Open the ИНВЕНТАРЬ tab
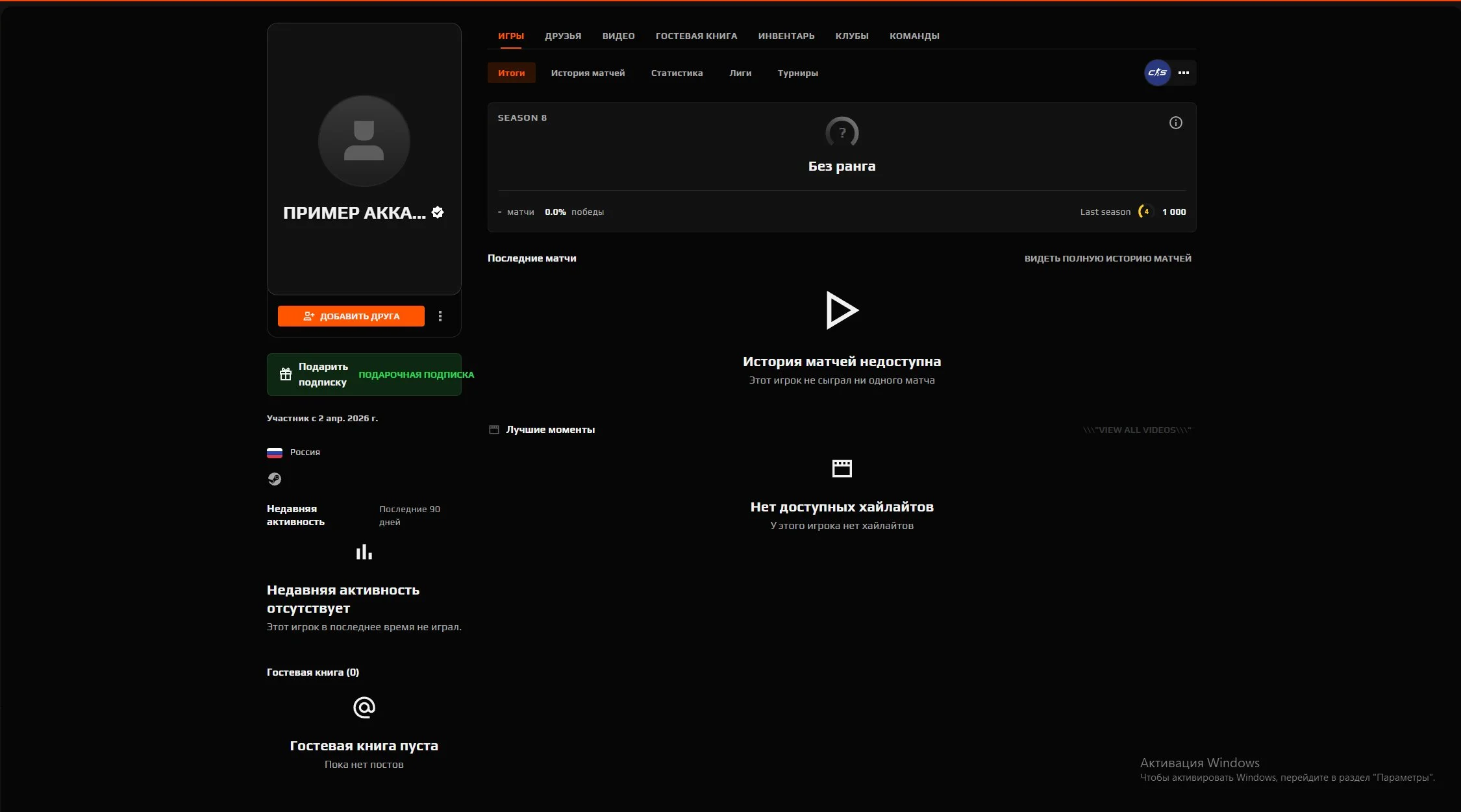The image size is (1461, 812). coord(786,36)
